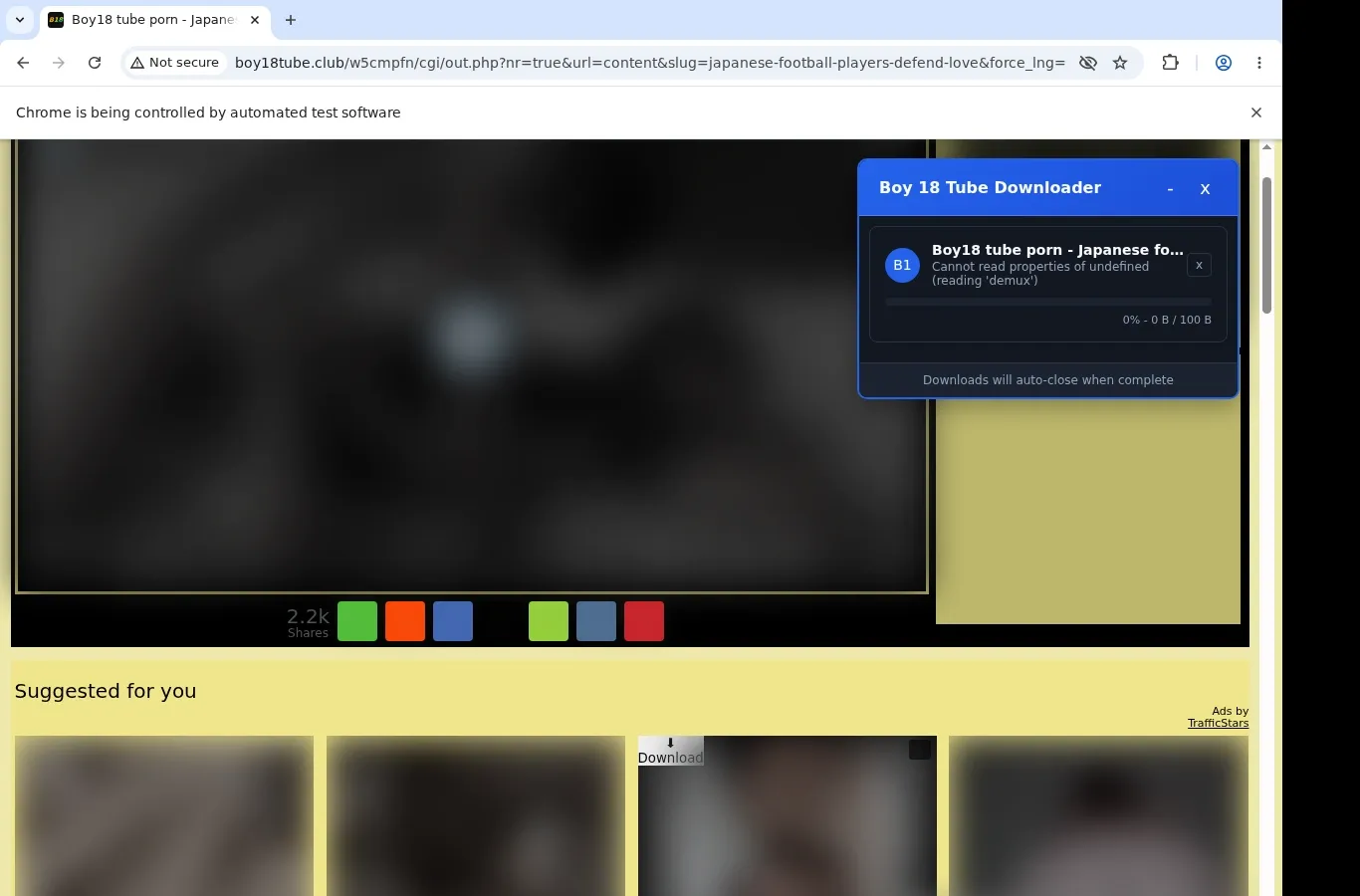Image resolution: width=1360 pixels, height=896 pixels.
Task: Click the lime green share button
Action: [549, 621]
